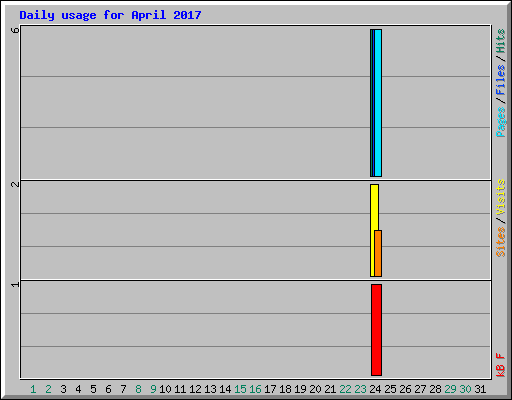This screenshot has height=400, width=512.
Task: Click day 23 on the x-axis
Action: click(x=360, y=389)
